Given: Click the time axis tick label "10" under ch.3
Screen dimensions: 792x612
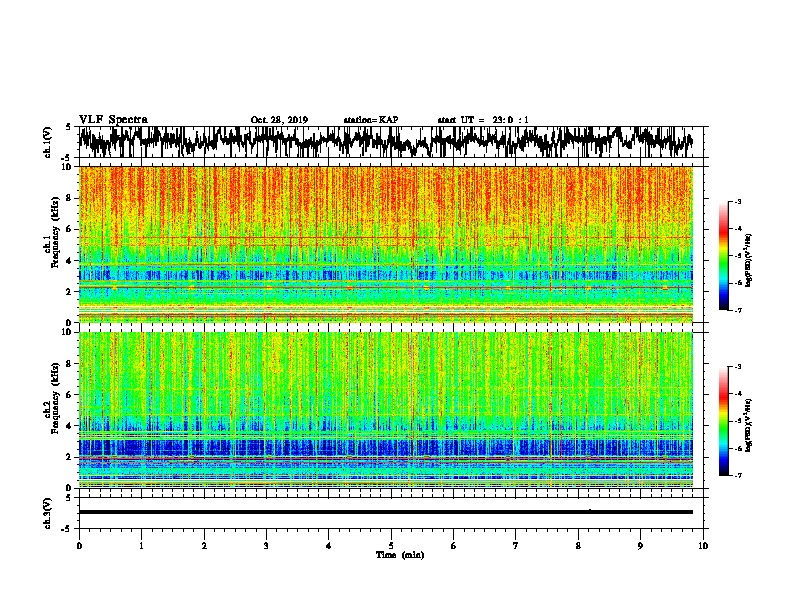Looking at the screenshot, I should [x=703, y=546].
